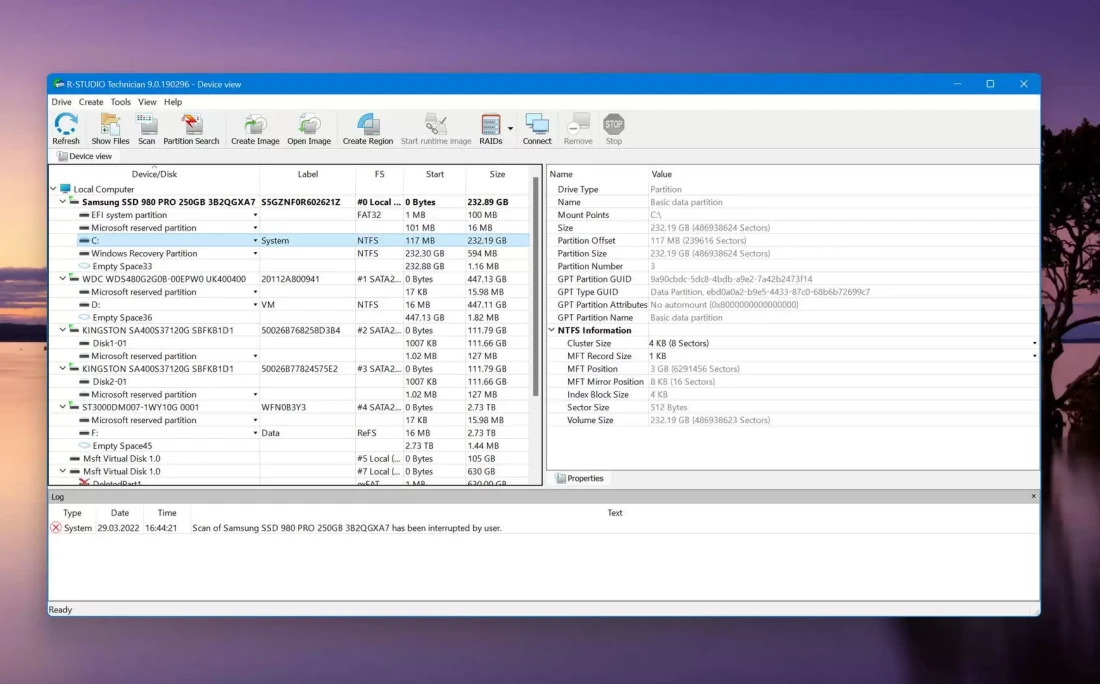The image size is (1100, 684).
Task: Open the RAIDs dropdown arrow
Action: coord(510,128)
